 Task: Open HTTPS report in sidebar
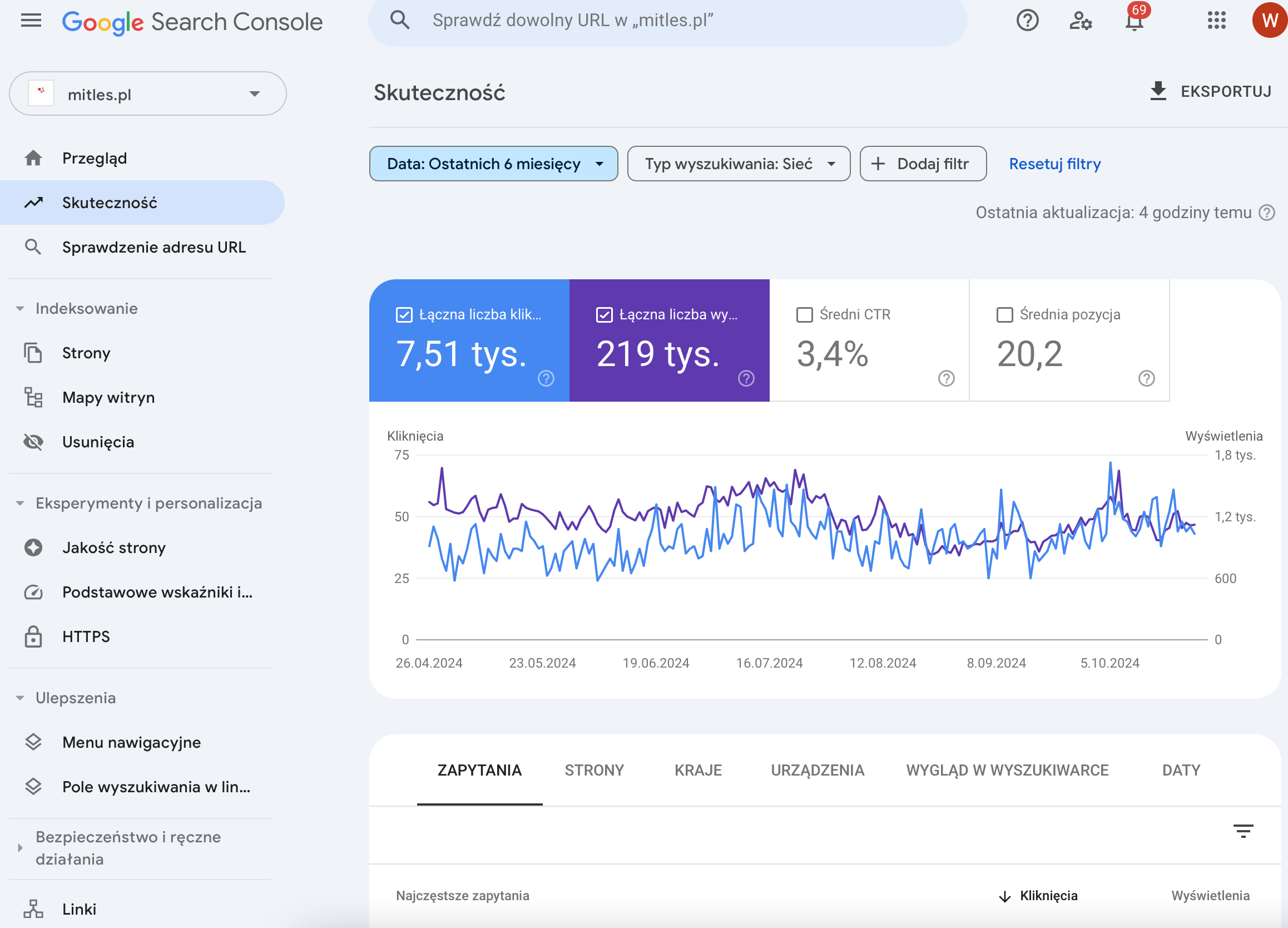pyautogui.click(x=142, y=636)
